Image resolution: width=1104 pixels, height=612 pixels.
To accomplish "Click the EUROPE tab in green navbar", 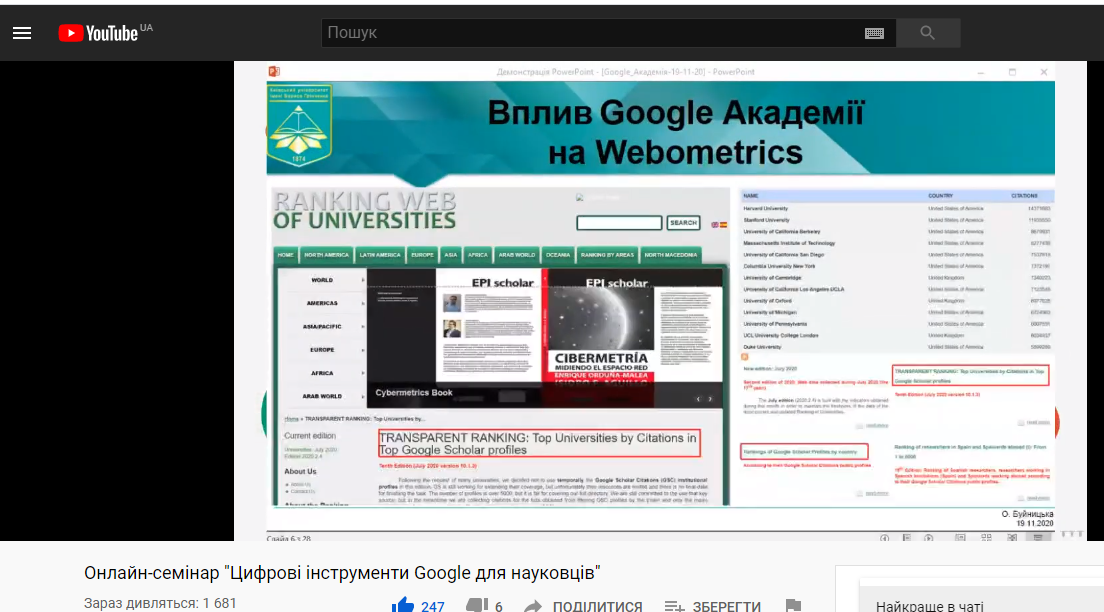I will coord(422,255).
